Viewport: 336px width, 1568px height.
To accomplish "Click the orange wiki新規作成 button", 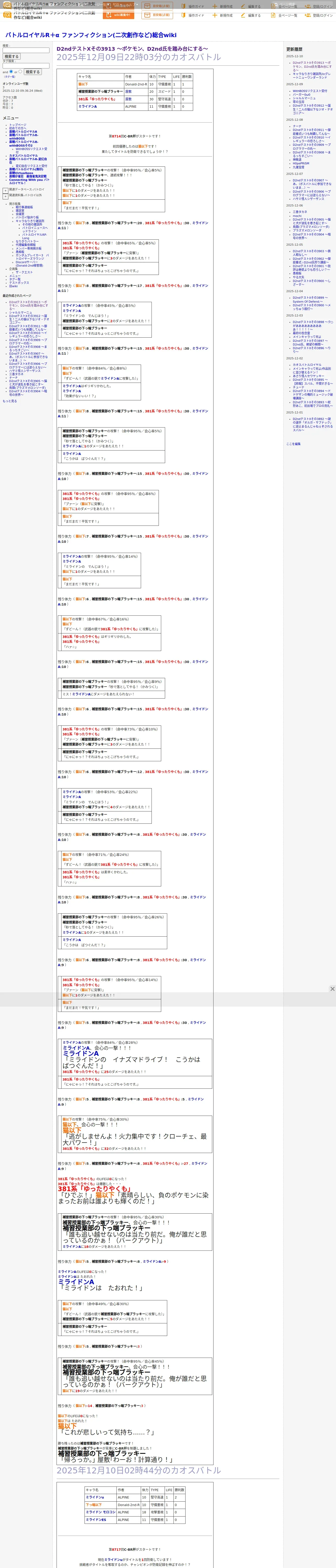I will click(118, 15).
